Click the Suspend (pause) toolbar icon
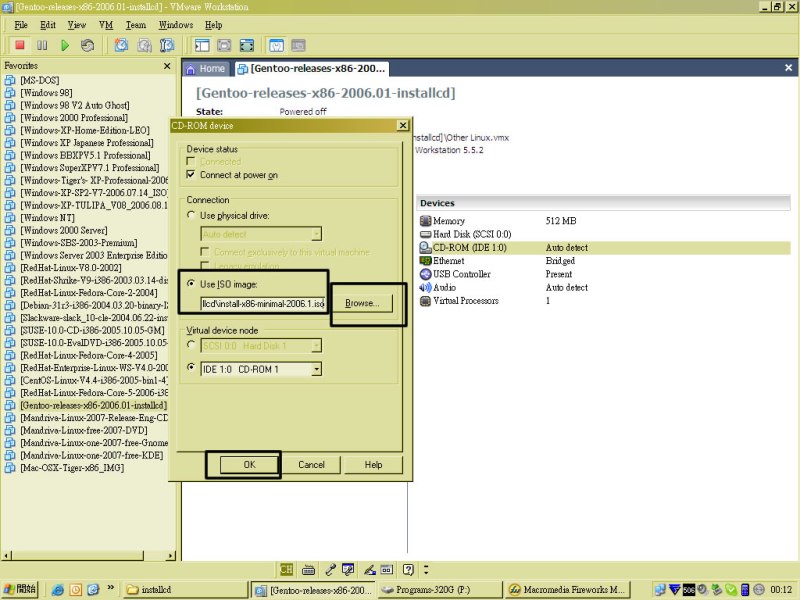The height and width of the screenshot is (600, 800). pos(42,45)
